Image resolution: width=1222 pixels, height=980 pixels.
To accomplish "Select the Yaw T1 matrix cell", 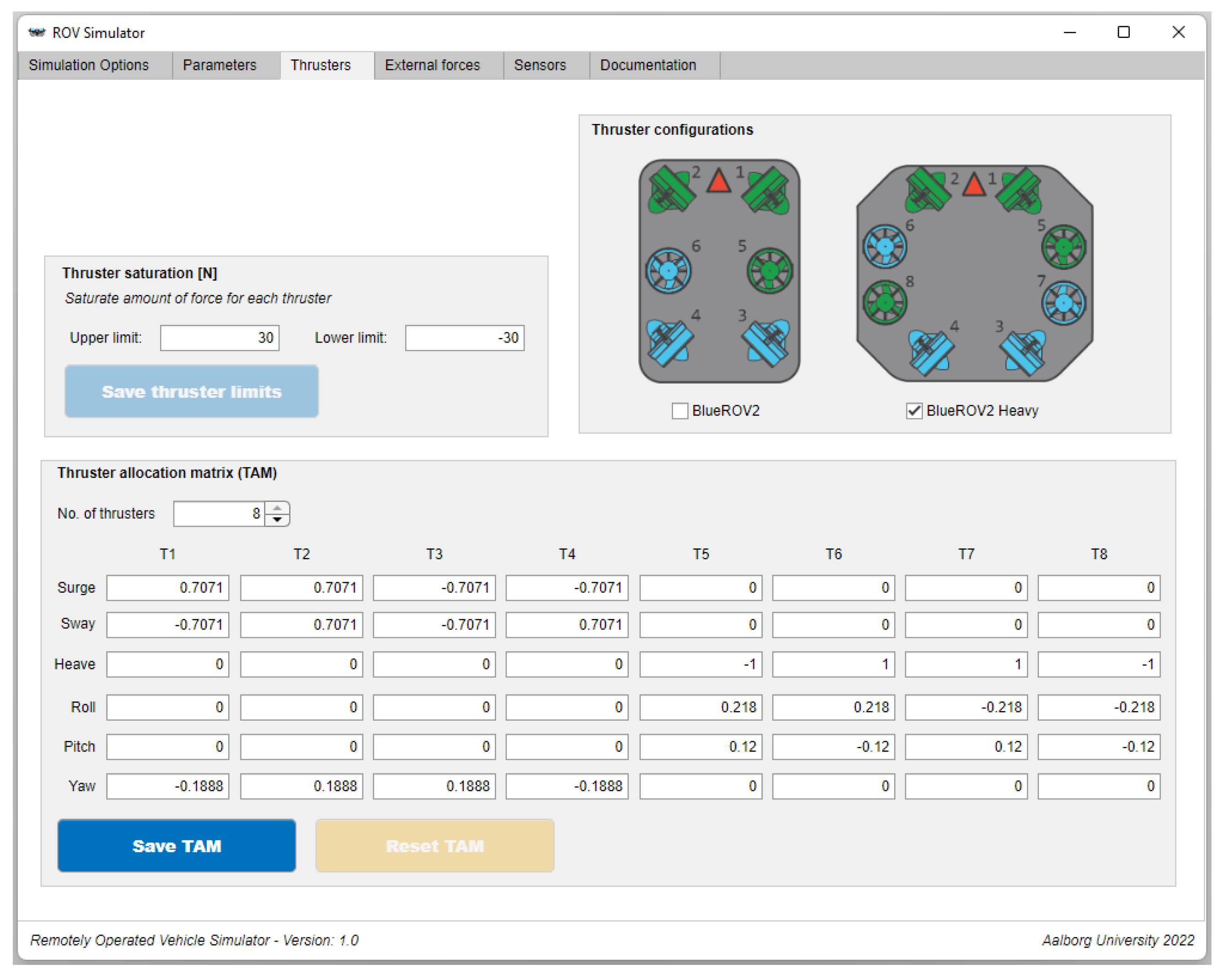I will [168, 786].
